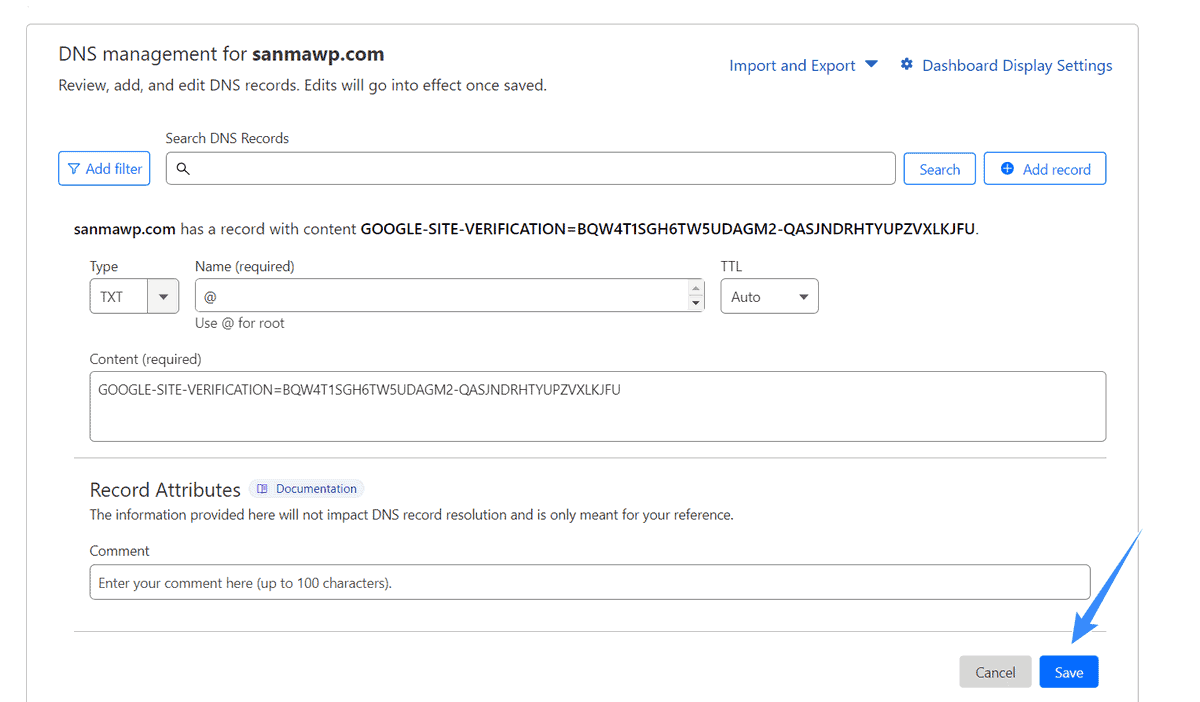
Task: Click the "Search DNS Records" label
Action: pos(227,138)
